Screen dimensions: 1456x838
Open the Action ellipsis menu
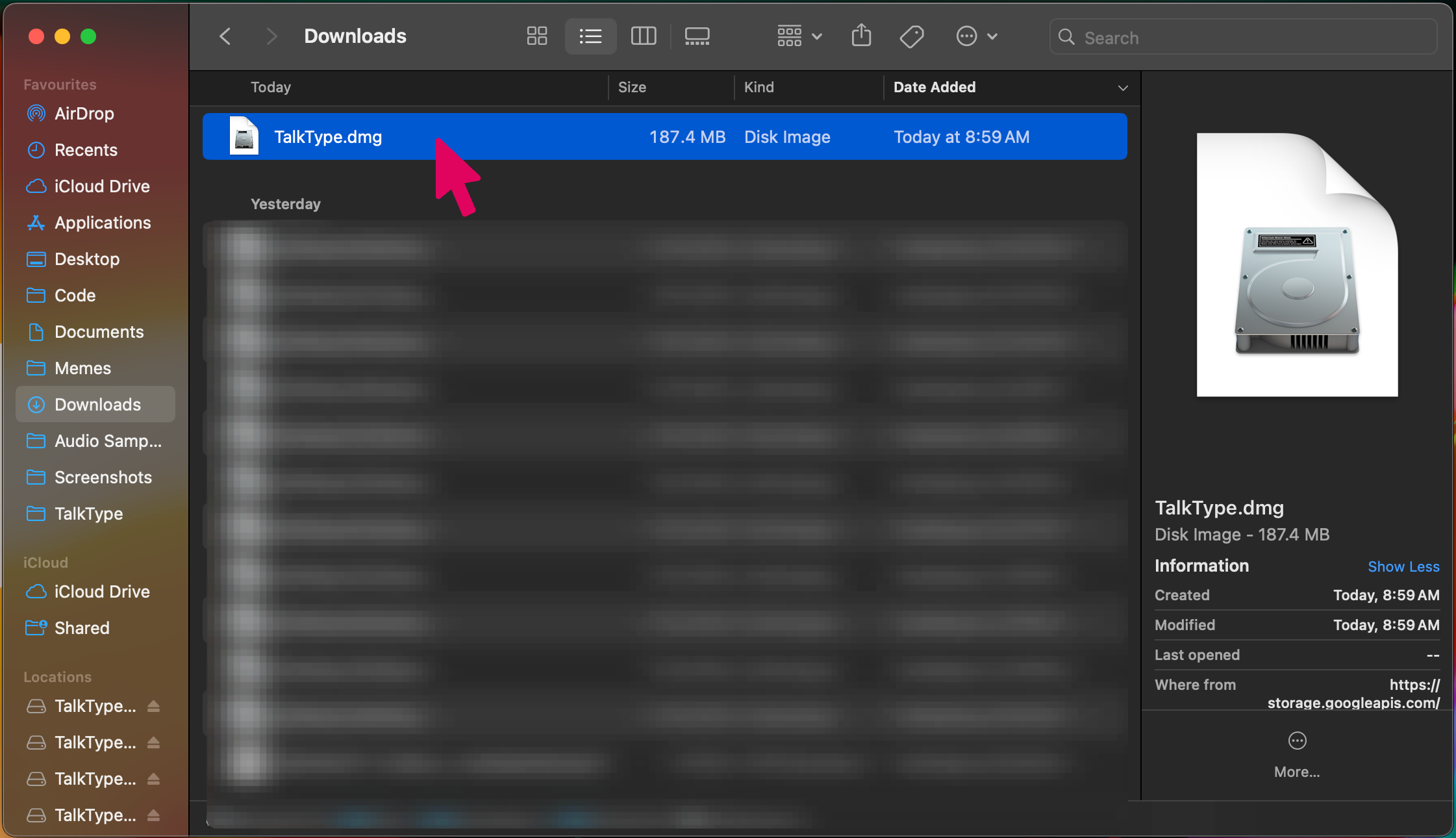click(976, 36)
